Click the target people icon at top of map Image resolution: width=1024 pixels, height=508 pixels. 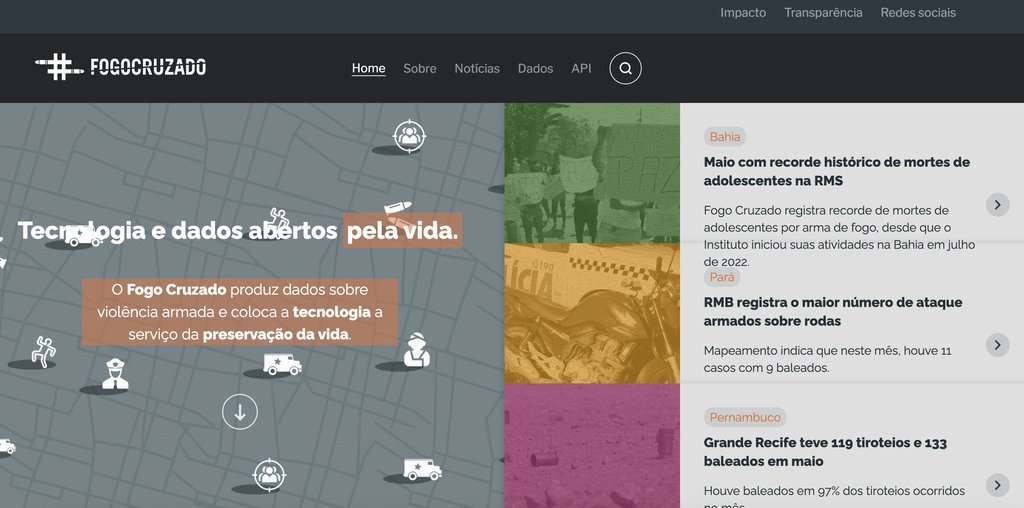pyautogui.click(x=409, y=136)
